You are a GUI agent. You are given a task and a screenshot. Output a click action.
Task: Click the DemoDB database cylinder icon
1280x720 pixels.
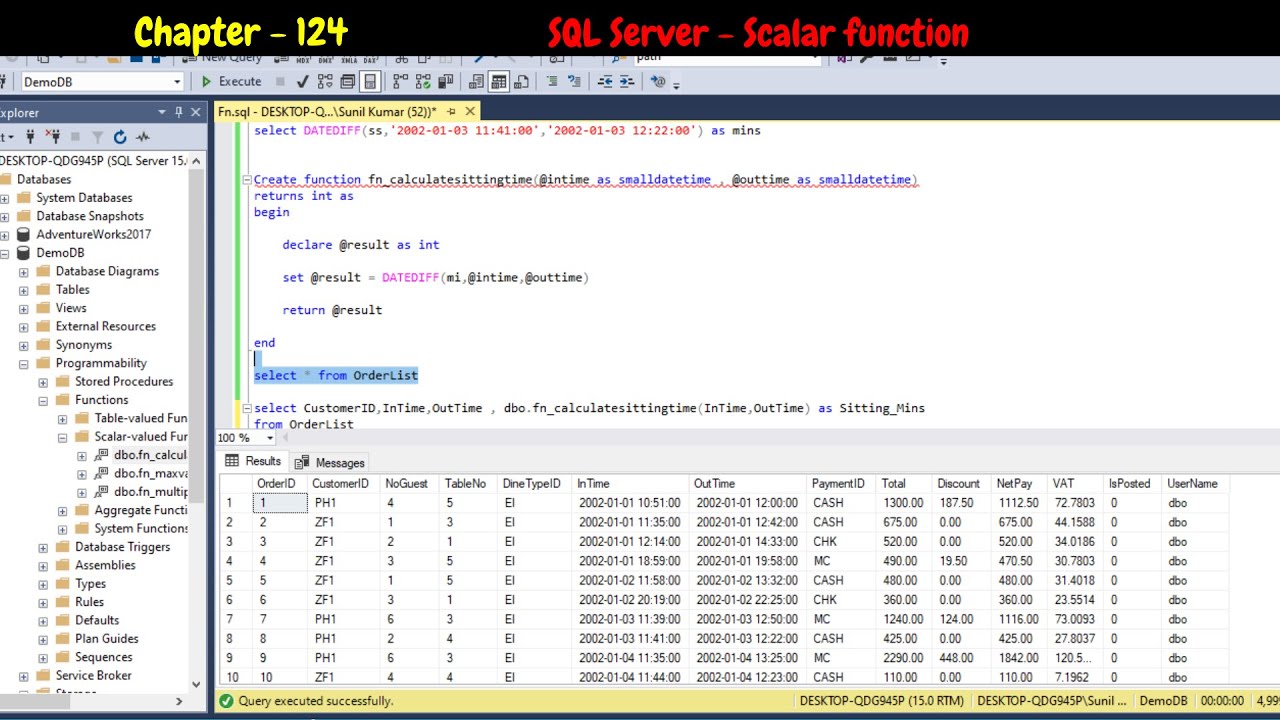click(x=24, y=253)
